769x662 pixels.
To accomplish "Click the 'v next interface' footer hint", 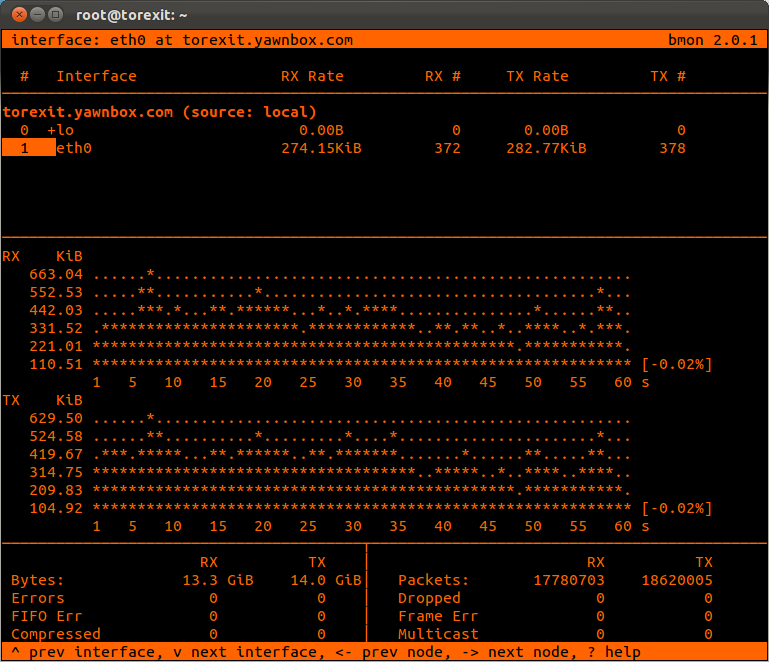I will (248, 652).
